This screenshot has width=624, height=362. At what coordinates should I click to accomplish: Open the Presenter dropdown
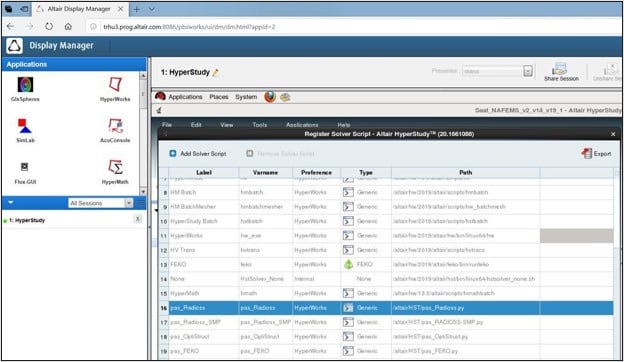[x=528, y=71]
